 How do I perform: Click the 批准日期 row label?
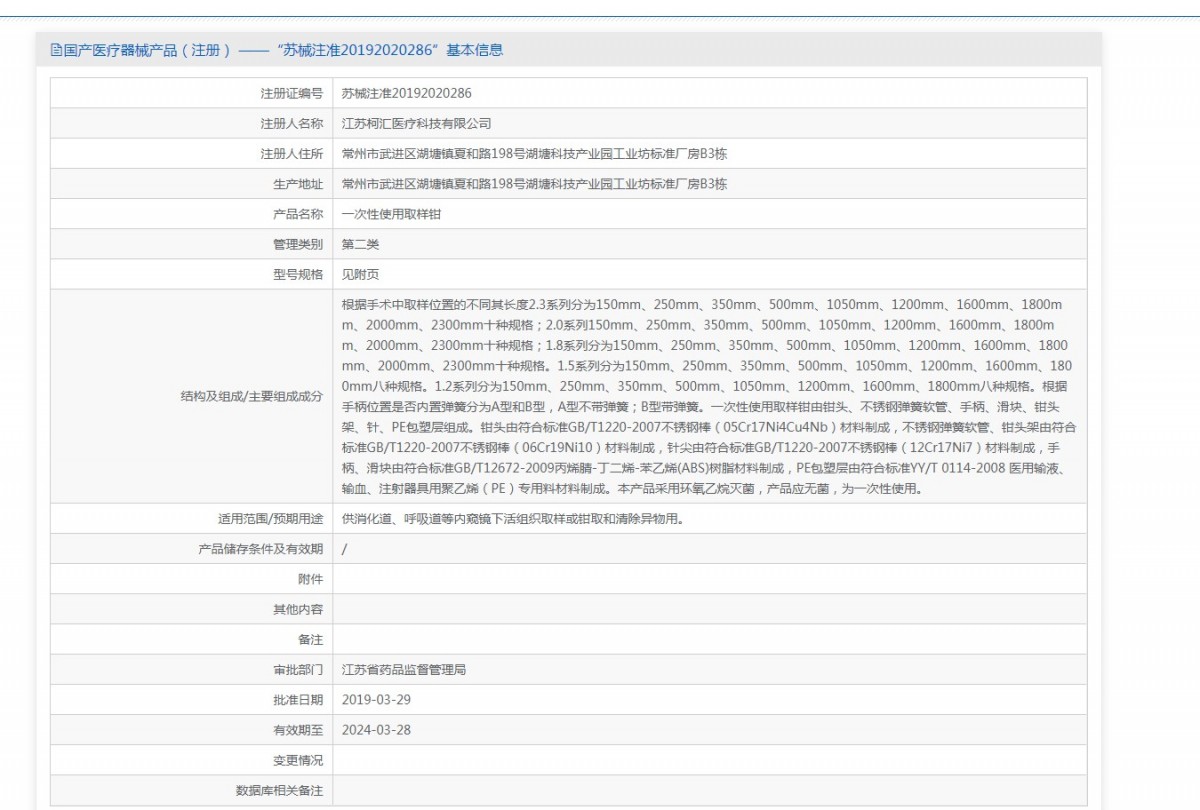pos(298,699)
